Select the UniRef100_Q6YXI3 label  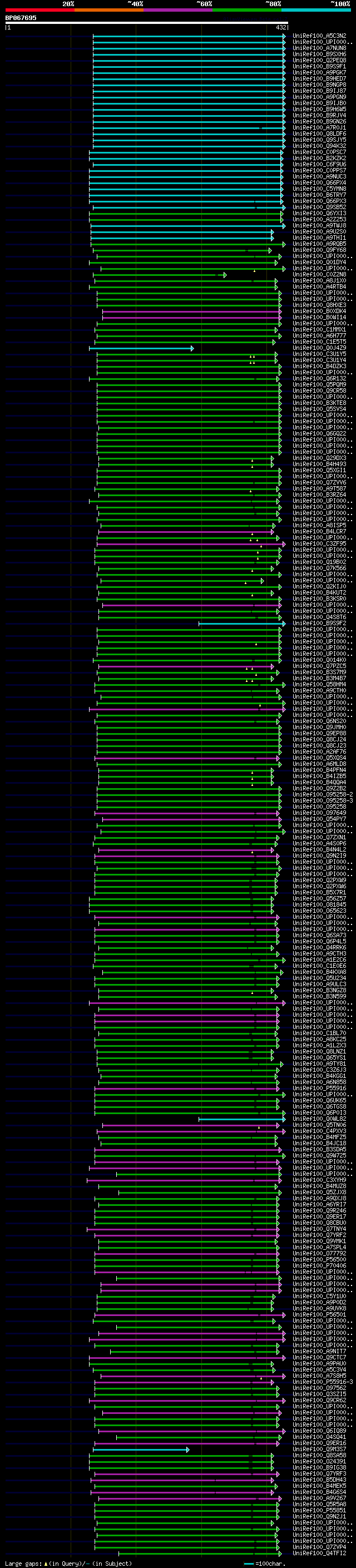pyautogui.click(x=319, y=213)
